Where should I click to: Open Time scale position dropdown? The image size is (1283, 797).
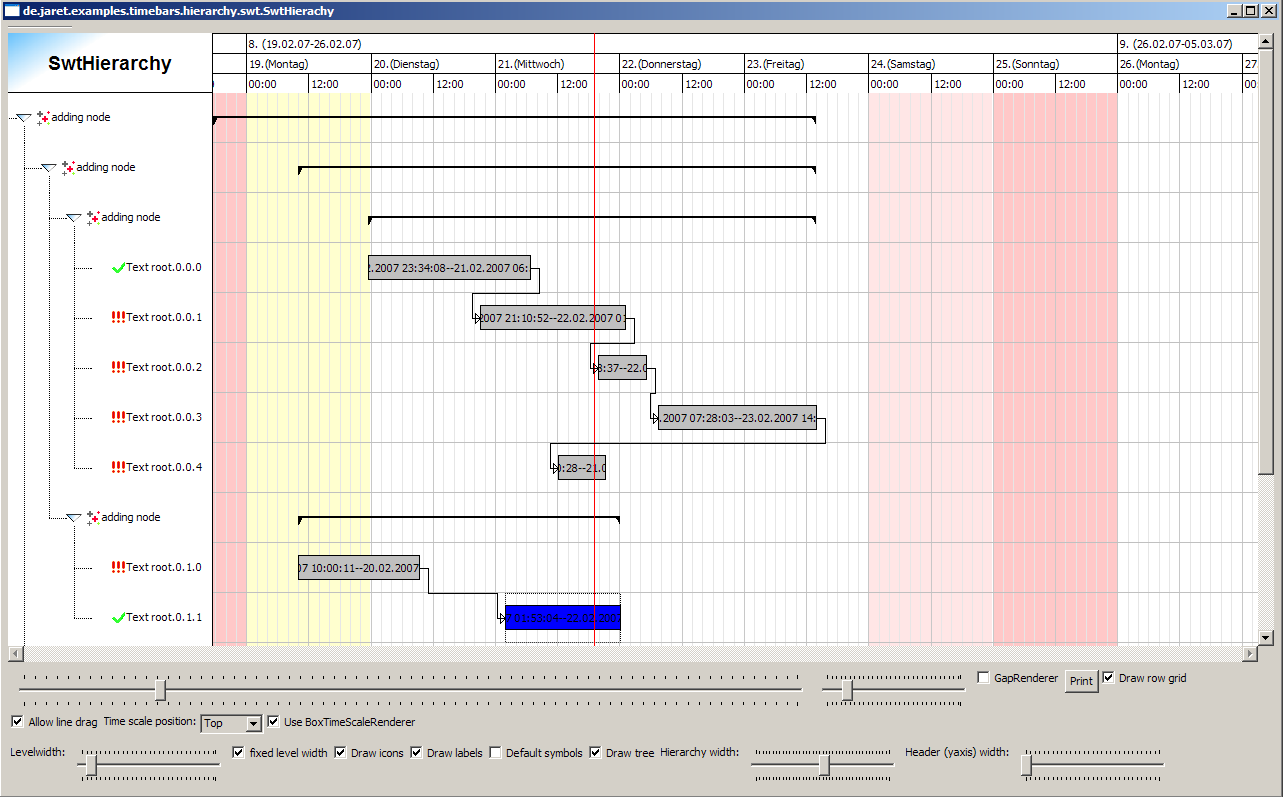tap(253, 723)
